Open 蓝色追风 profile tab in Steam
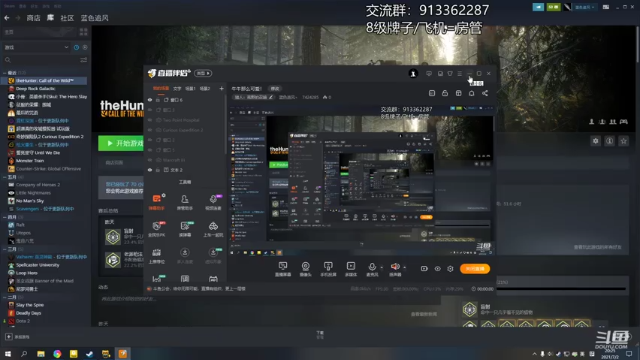The image size is (640, 360). [94, 18]
